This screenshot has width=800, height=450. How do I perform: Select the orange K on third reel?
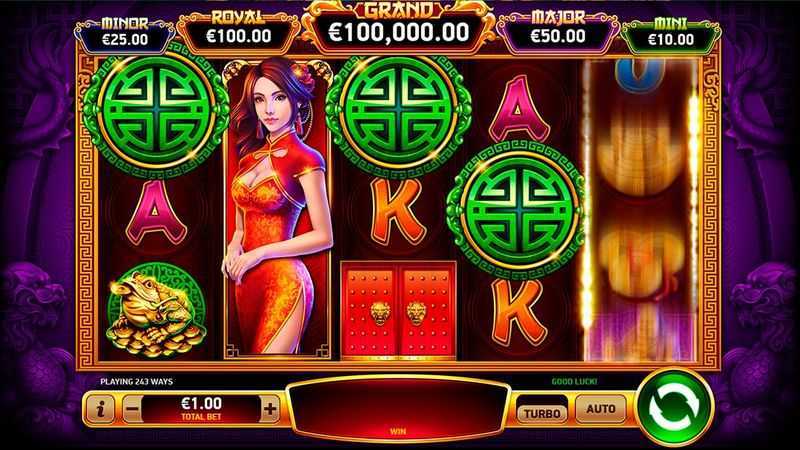point(397,212)
